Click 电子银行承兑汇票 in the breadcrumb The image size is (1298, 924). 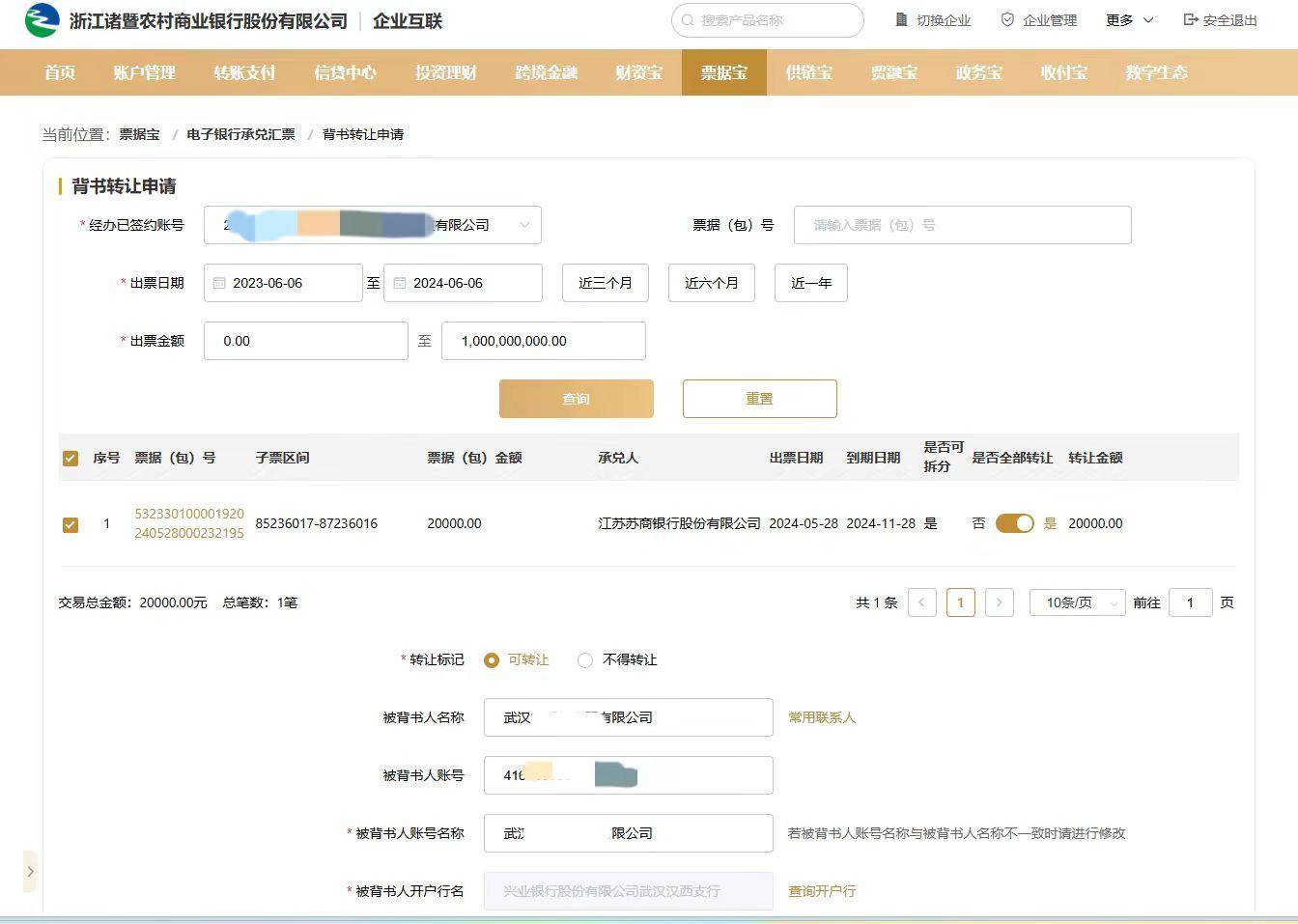(x=241, y=134)
